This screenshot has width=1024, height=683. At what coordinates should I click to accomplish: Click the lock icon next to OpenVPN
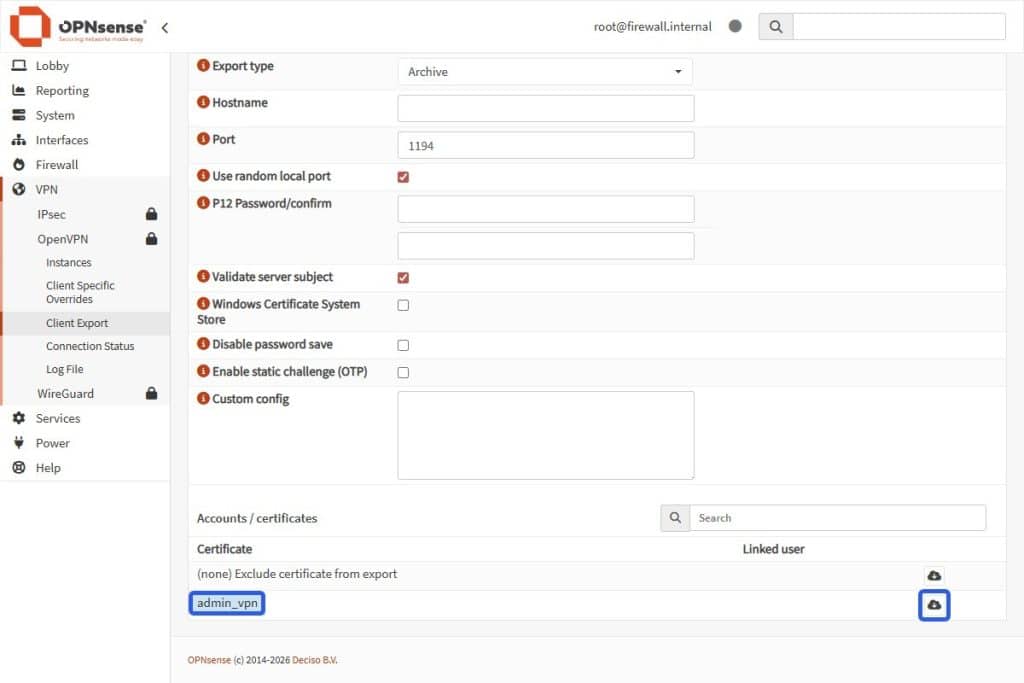pyautogui.click(x=152, y=239)
